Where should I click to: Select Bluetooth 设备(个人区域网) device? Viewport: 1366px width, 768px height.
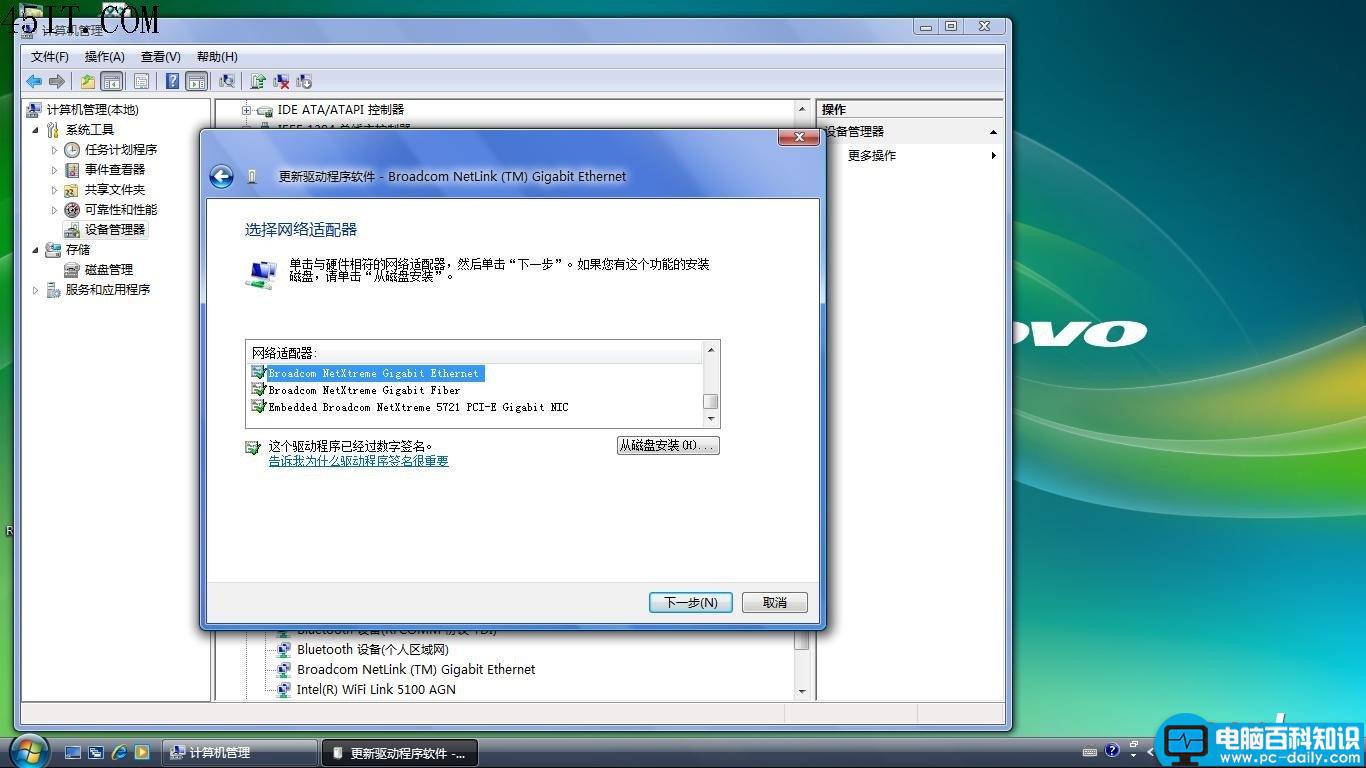[372, 650]
